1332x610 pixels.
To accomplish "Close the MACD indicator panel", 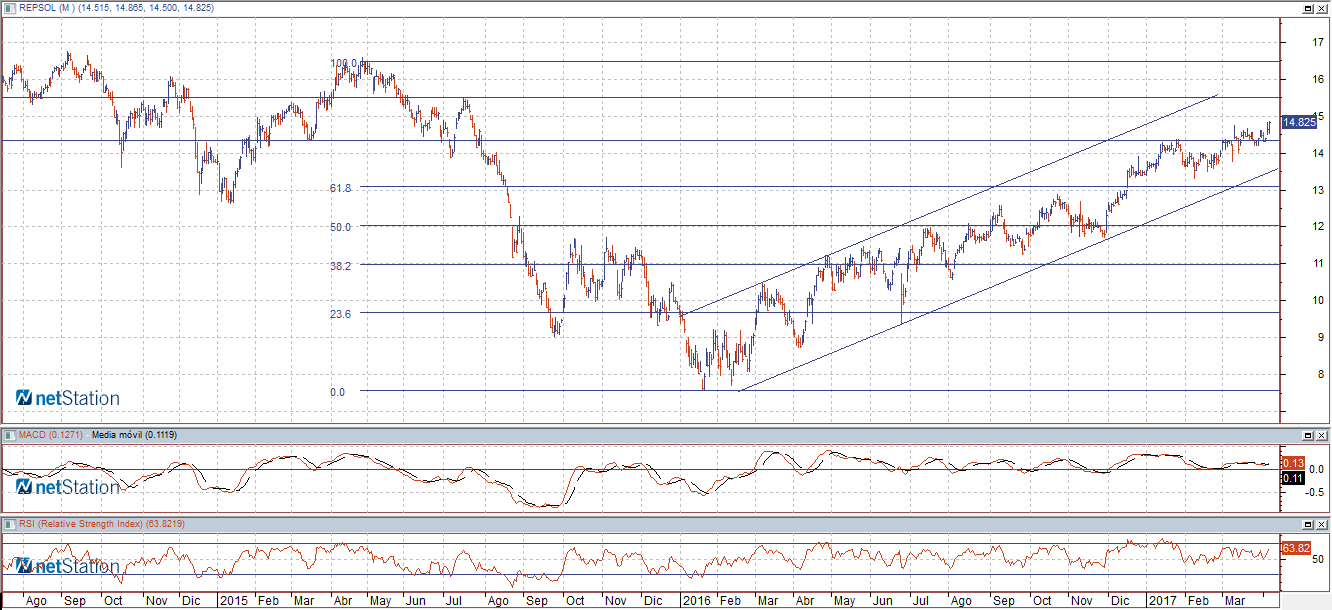I will point(1321,436).
